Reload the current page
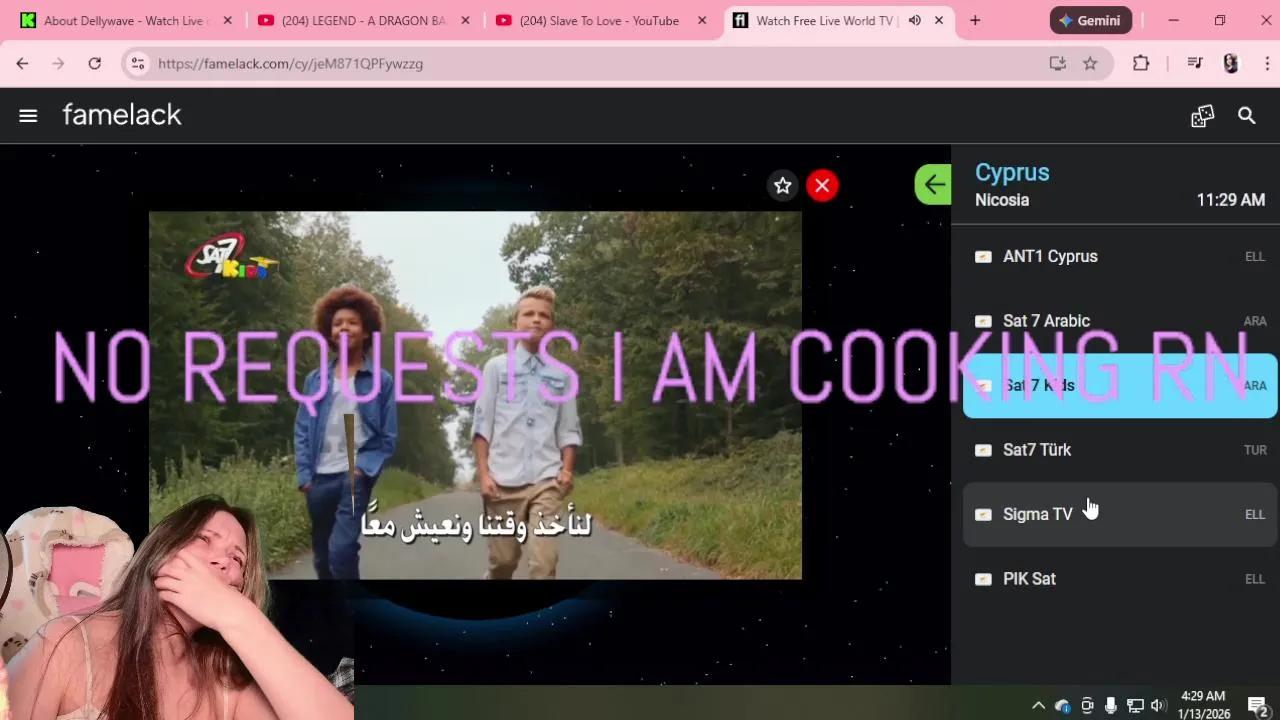 [x=94, y=63]
